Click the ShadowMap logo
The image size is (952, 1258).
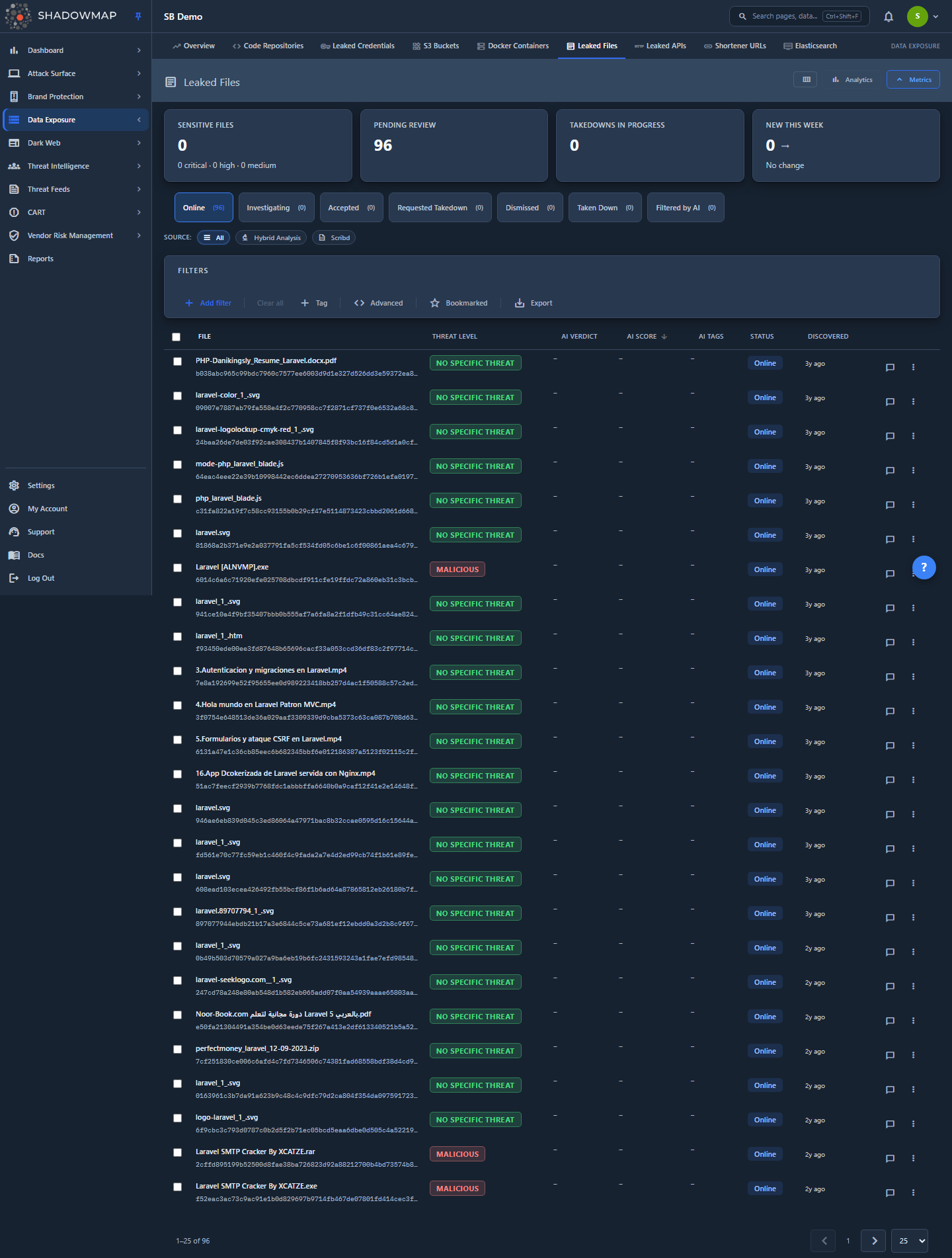tap(61, 16)
